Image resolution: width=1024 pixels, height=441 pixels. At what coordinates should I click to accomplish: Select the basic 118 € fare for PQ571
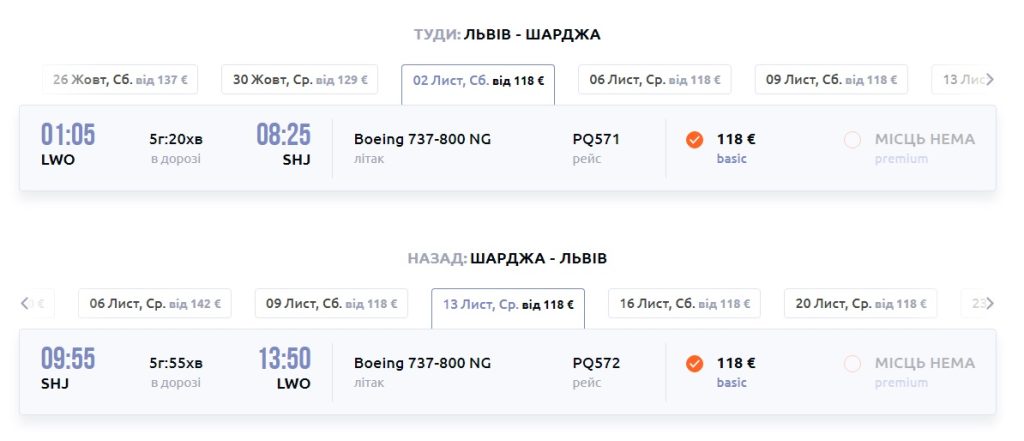click(695, 140)
